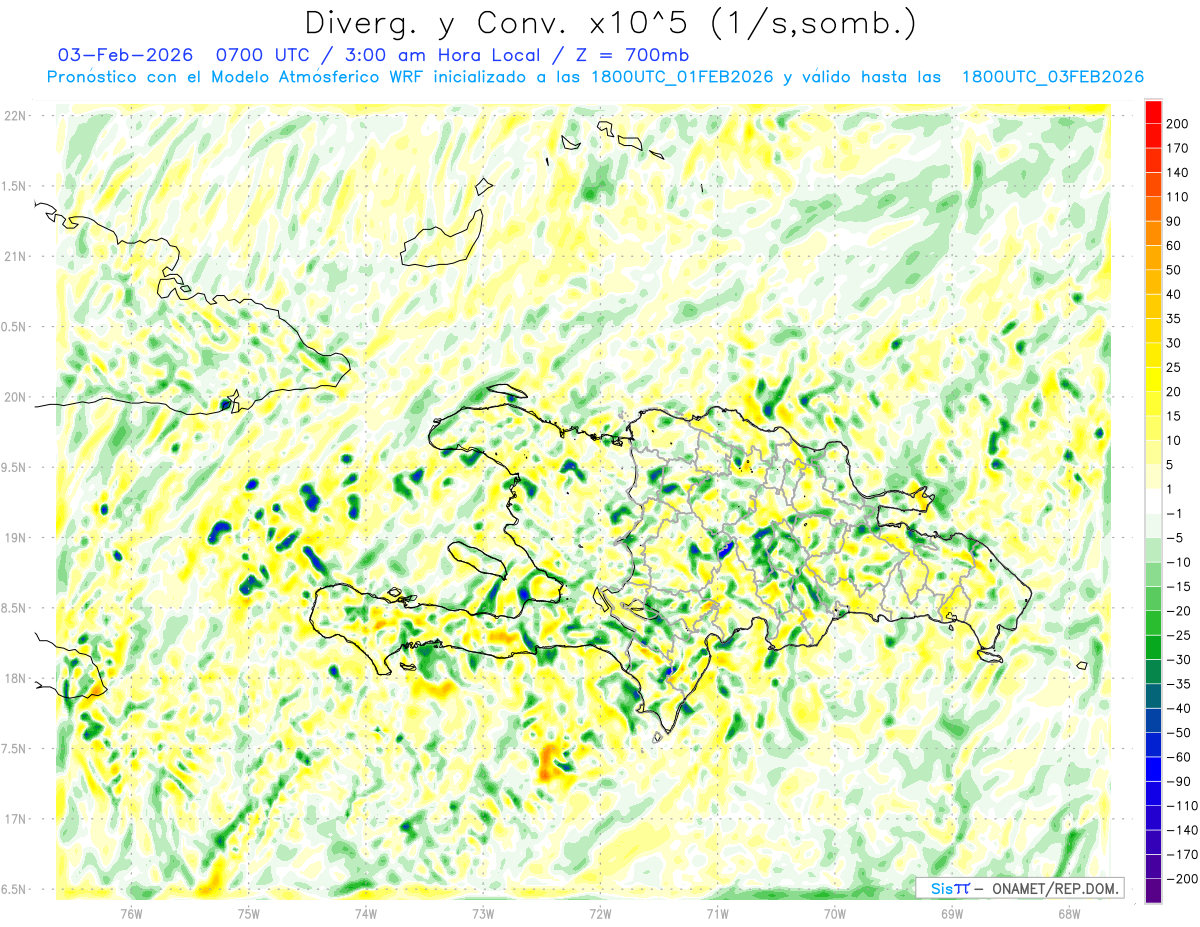Click the orange segment between 60 and 90
This screenshot has width=1200, height=927.
coord(1153,233)
